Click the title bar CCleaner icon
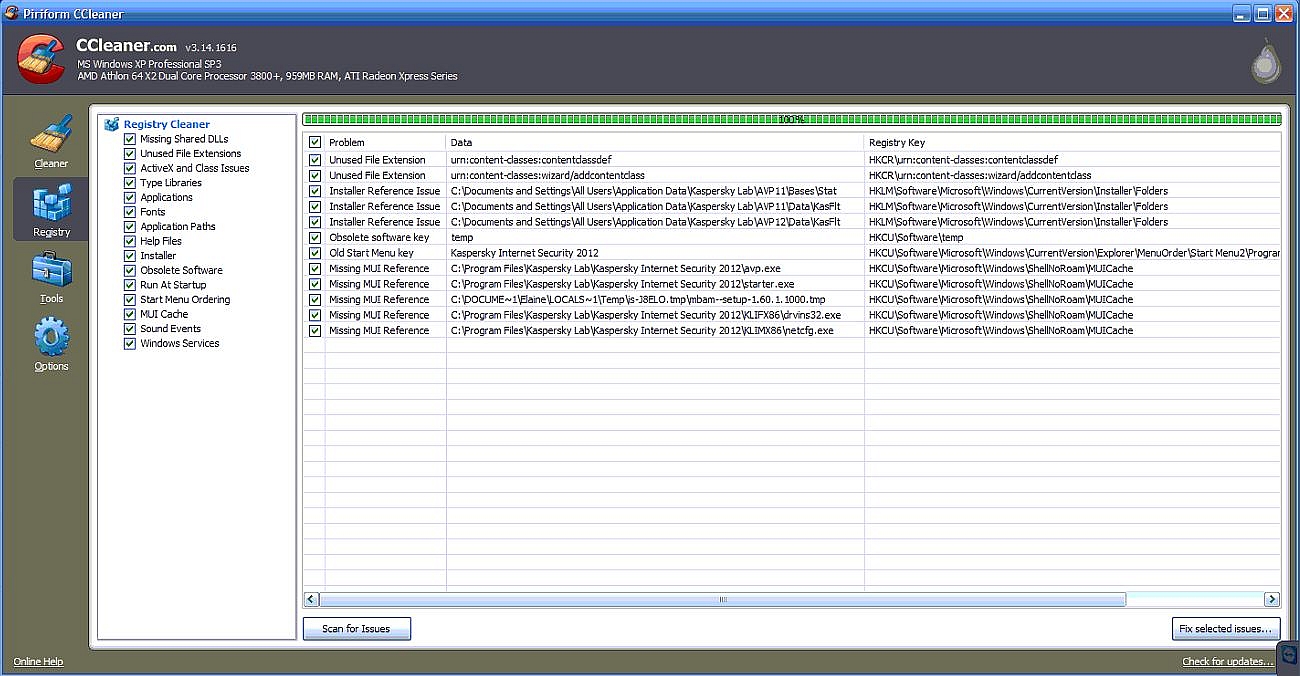Viewport: 1300px width, 676px height. click(x=11, y=13)
